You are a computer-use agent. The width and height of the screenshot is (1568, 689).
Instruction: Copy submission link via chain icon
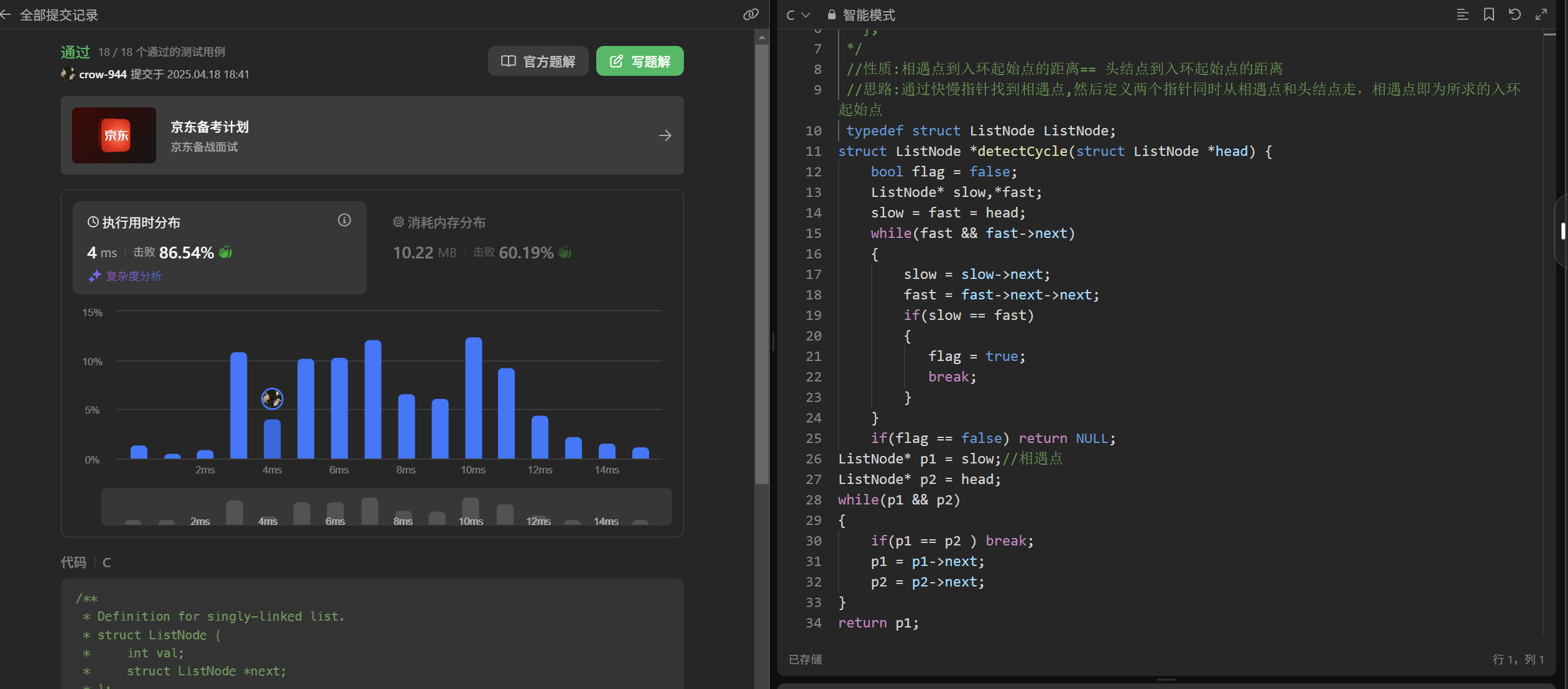click(x=750, y=14)
